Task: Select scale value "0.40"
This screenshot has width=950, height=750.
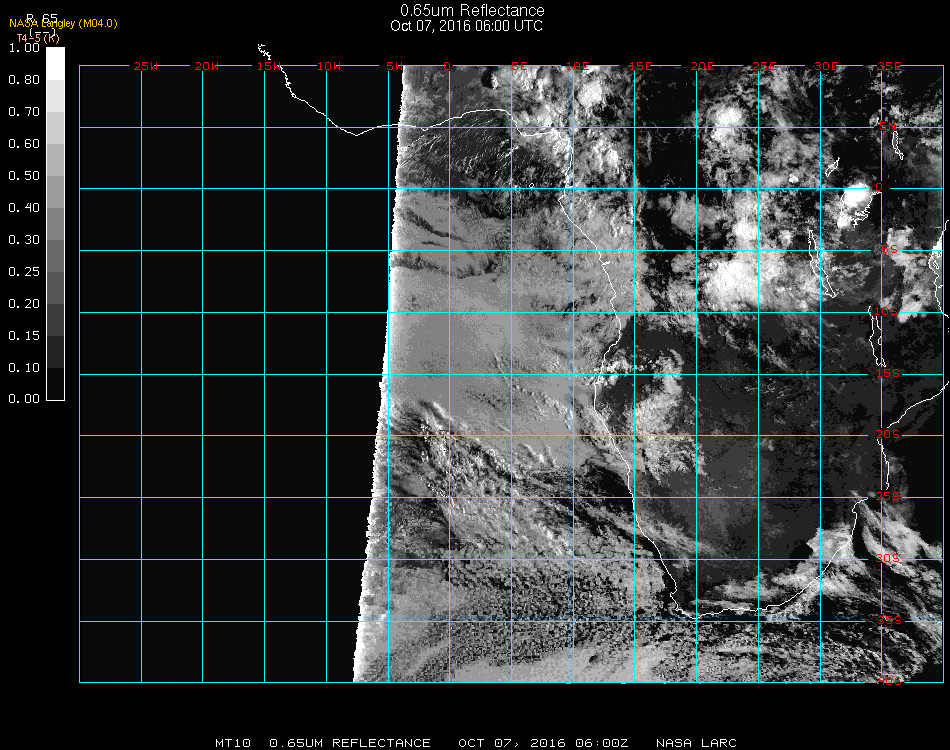Action: (x=24, y=208)
